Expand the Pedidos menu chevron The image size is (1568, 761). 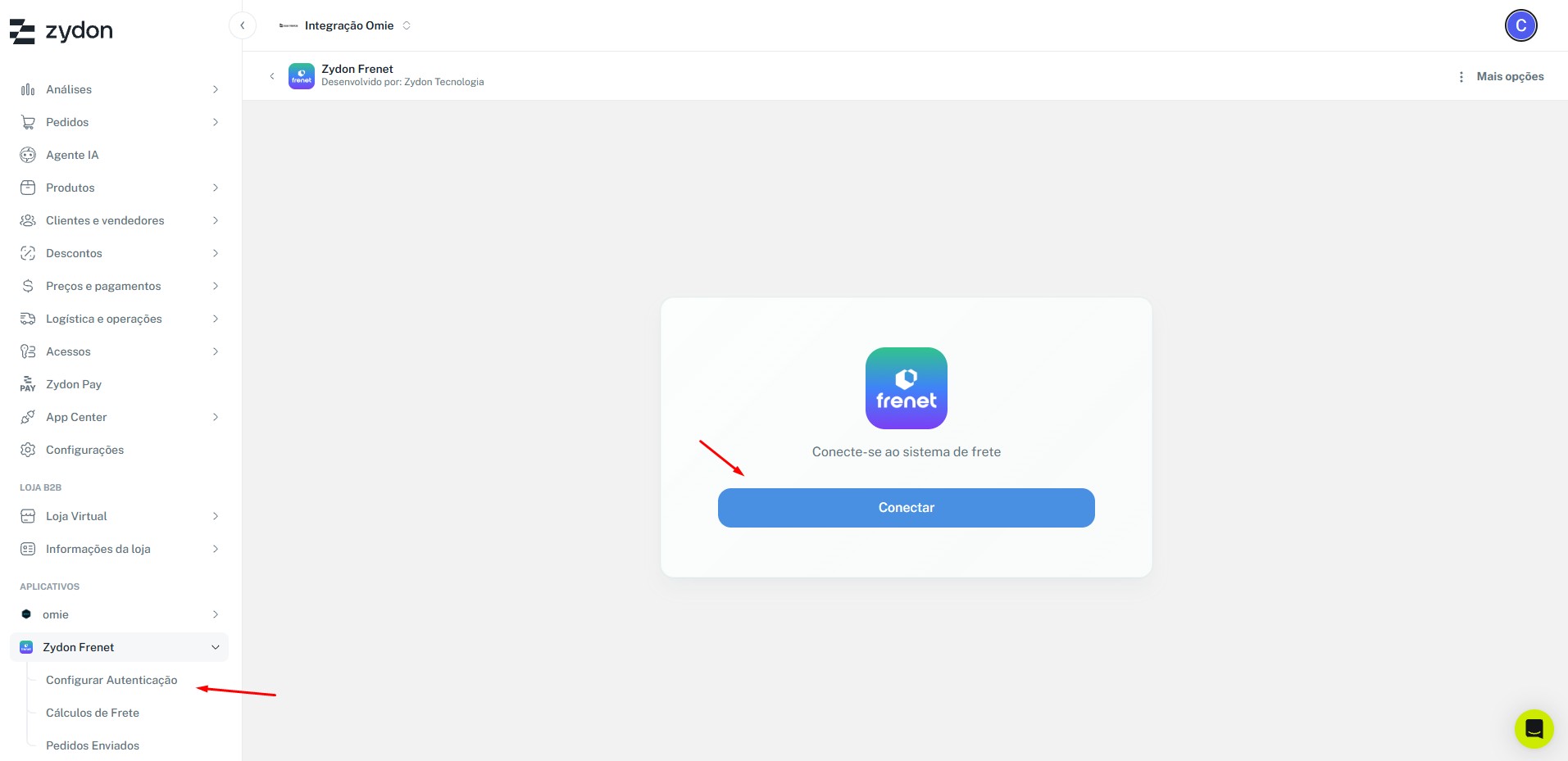point(216,122)
